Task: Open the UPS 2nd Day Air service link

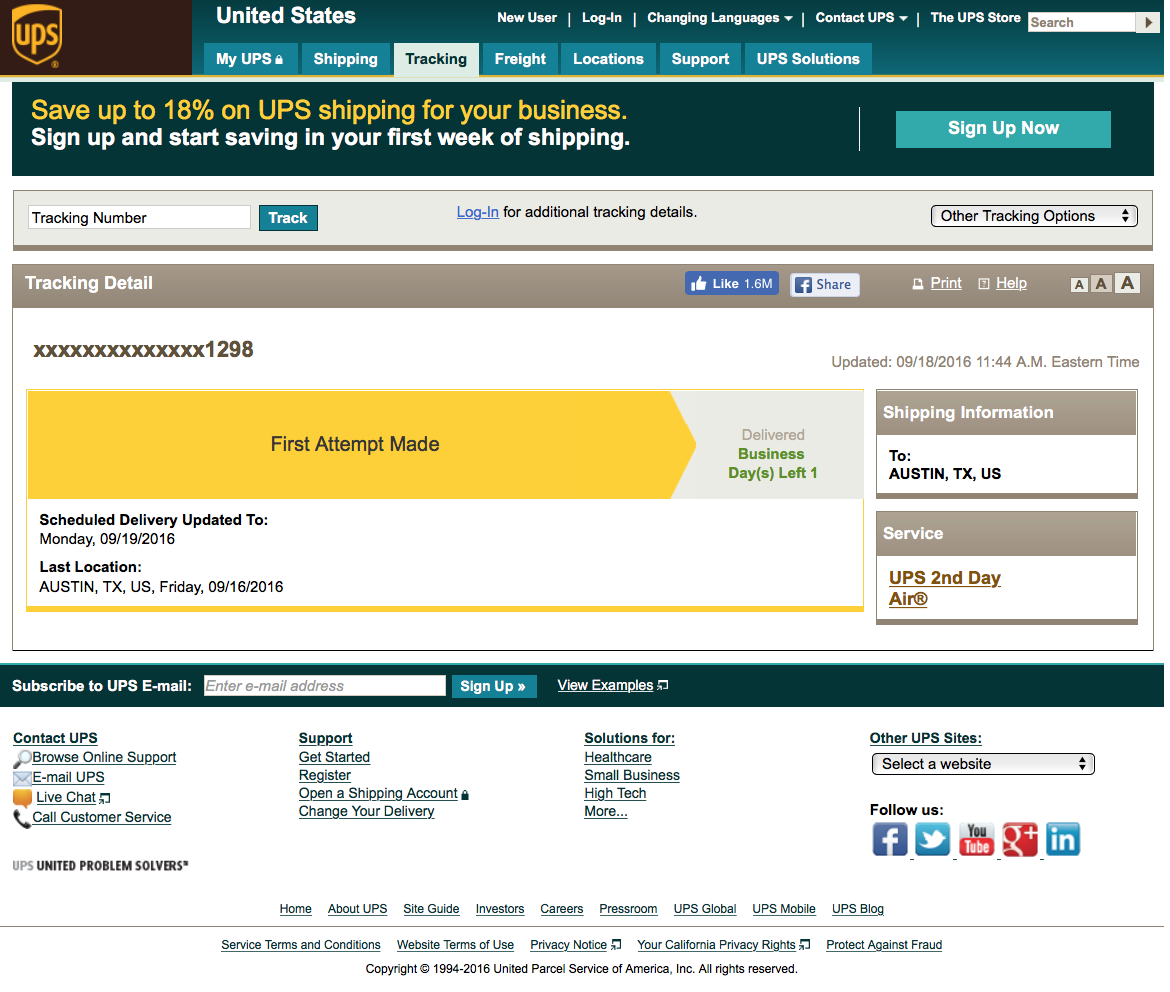Action: pos(945,588)
